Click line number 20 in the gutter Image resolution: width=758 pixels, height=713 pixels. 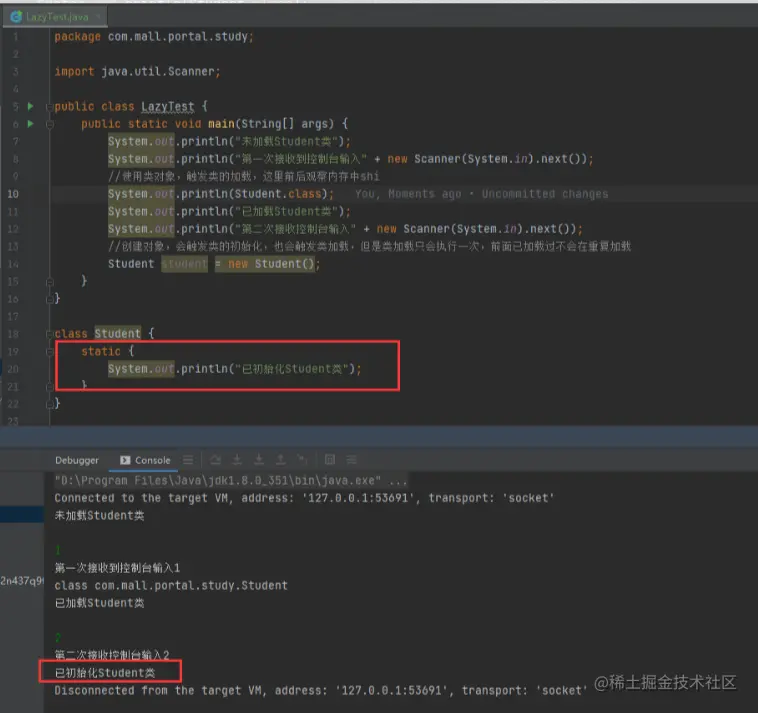tap(13, 369)
